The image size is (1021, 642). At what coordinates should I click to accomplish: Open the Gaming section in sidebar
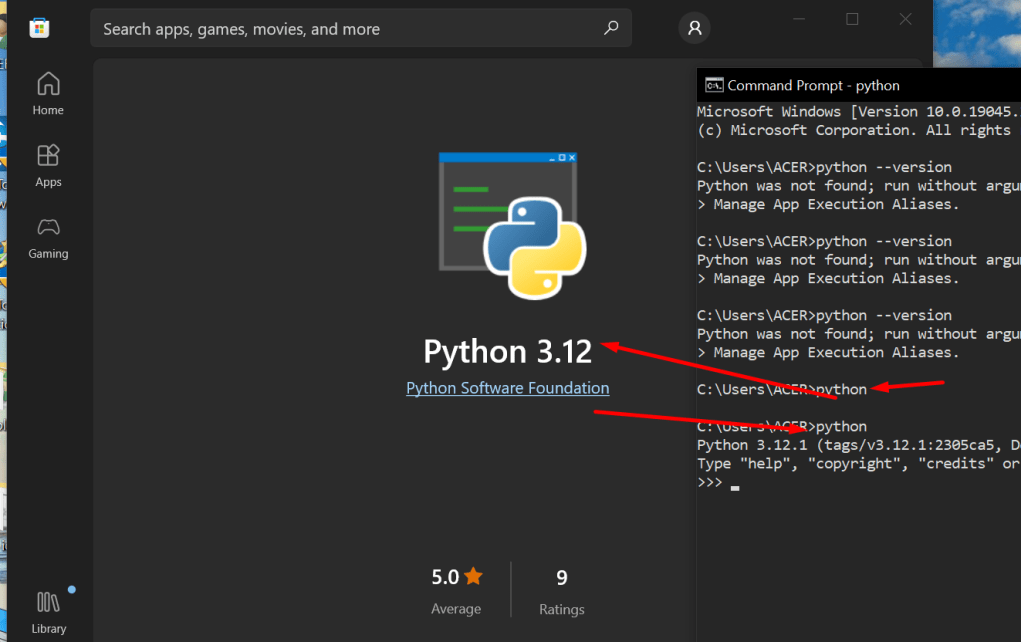[x=48, y=238]
